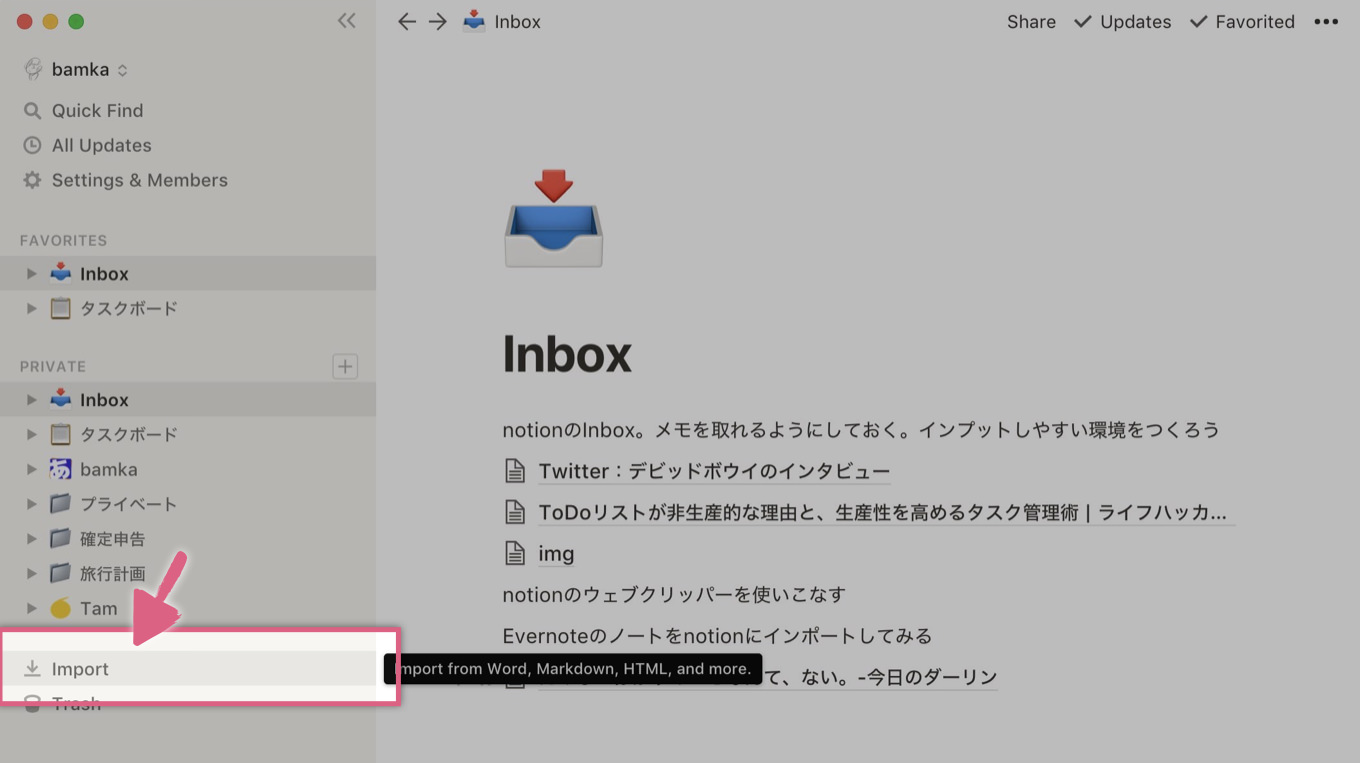The image size is (1360, 763).
Task: Expand the 確定申告 page toggle
Action: [x=32, y=540]
